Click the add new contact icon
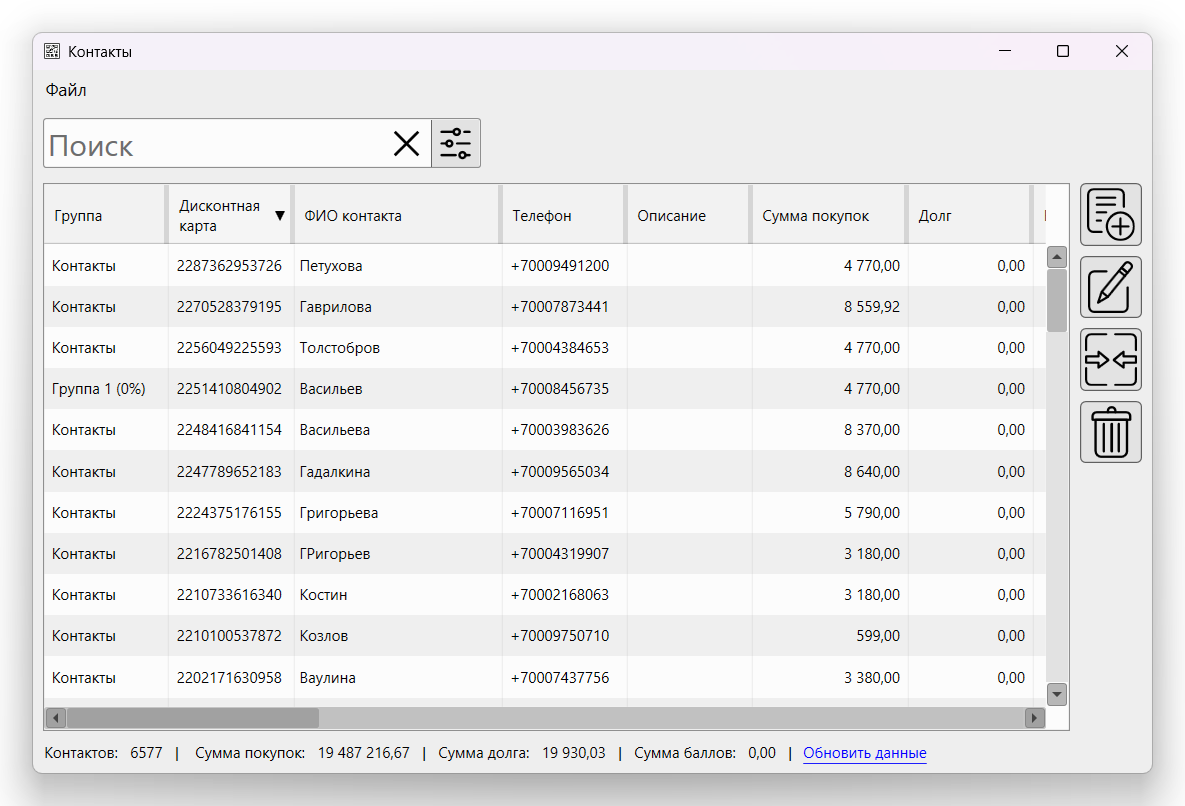The width and height of the screenshot is (1185, 806). (1110, 214)
